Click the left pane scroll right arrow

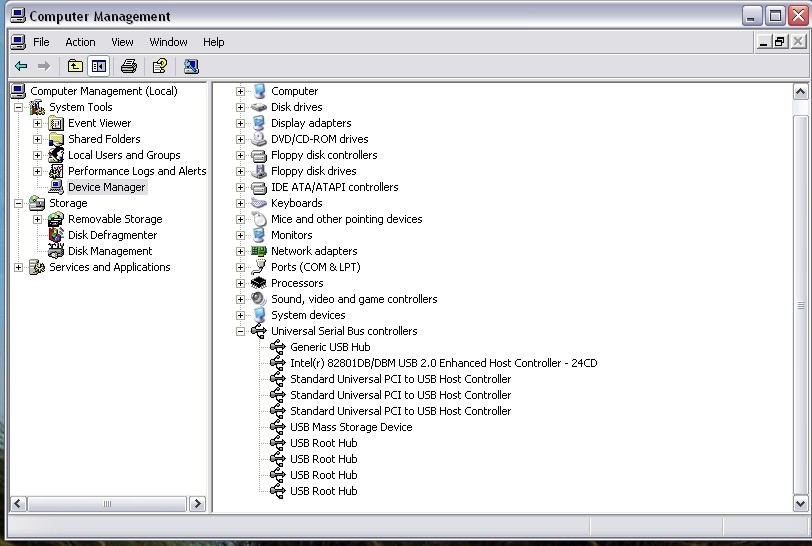197,504
